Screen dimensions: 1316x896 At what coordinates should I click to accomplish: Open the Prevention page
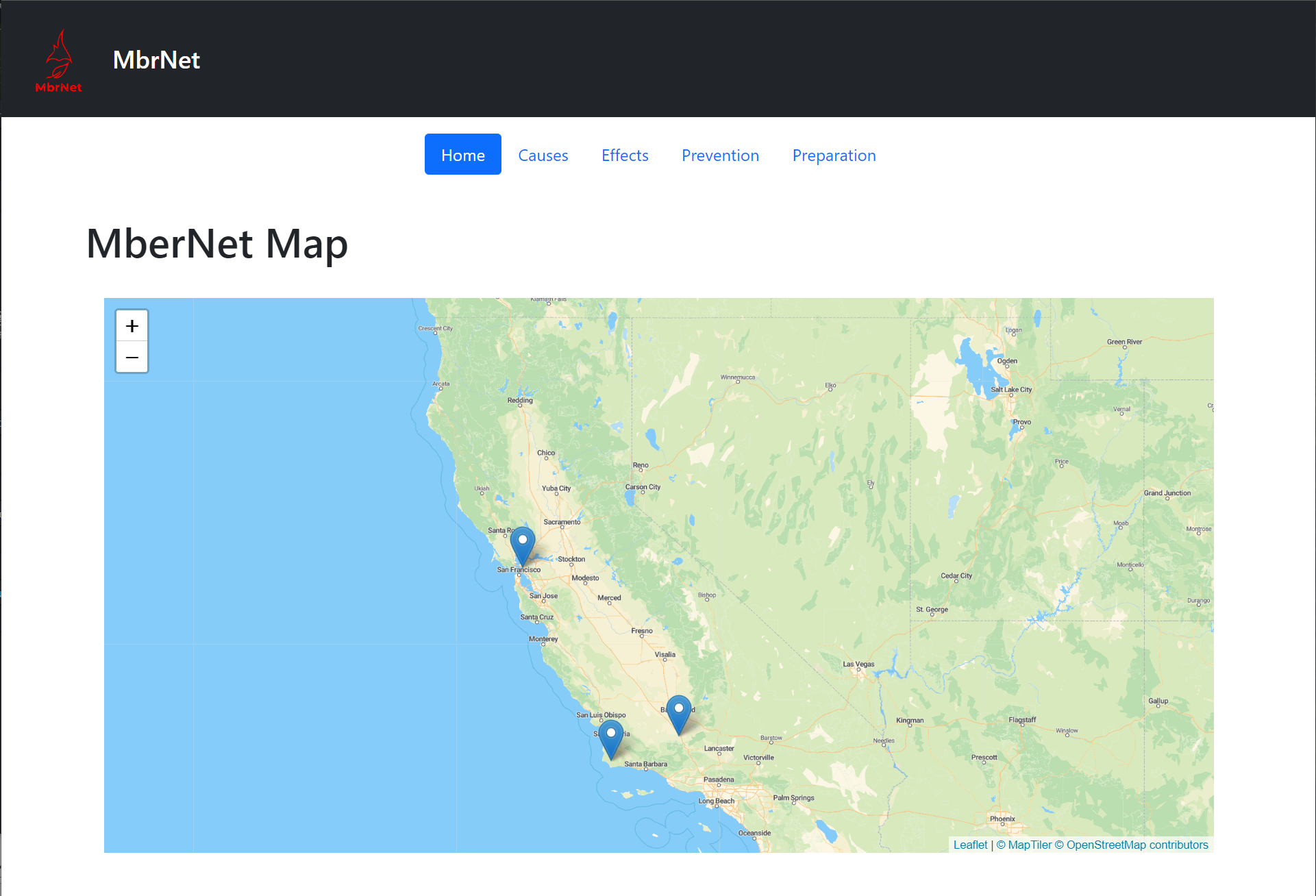coord(720,155)
